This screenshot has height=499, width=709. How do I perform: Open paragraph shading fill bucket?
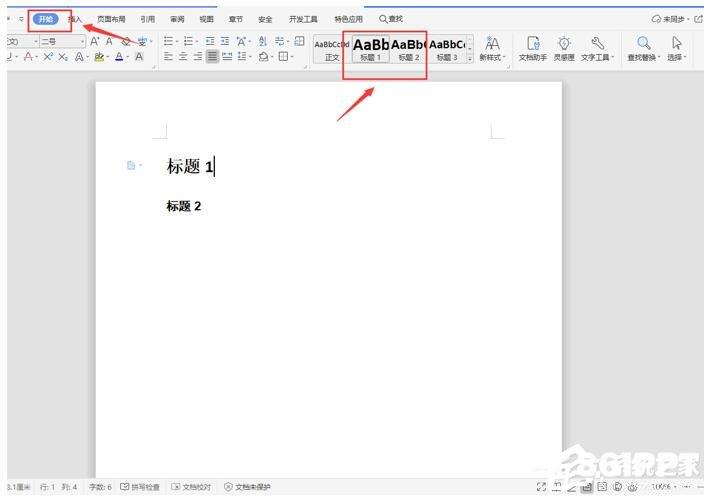coord(264,56)
